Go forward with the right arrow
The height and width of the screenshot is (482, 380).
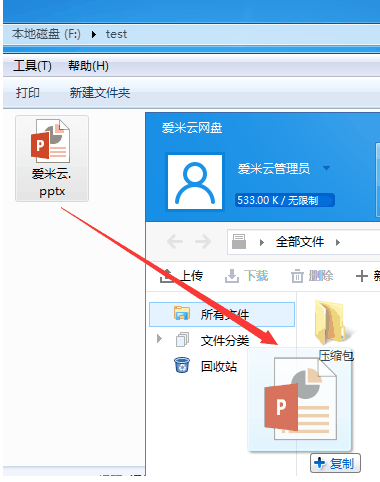click(203, 241)
